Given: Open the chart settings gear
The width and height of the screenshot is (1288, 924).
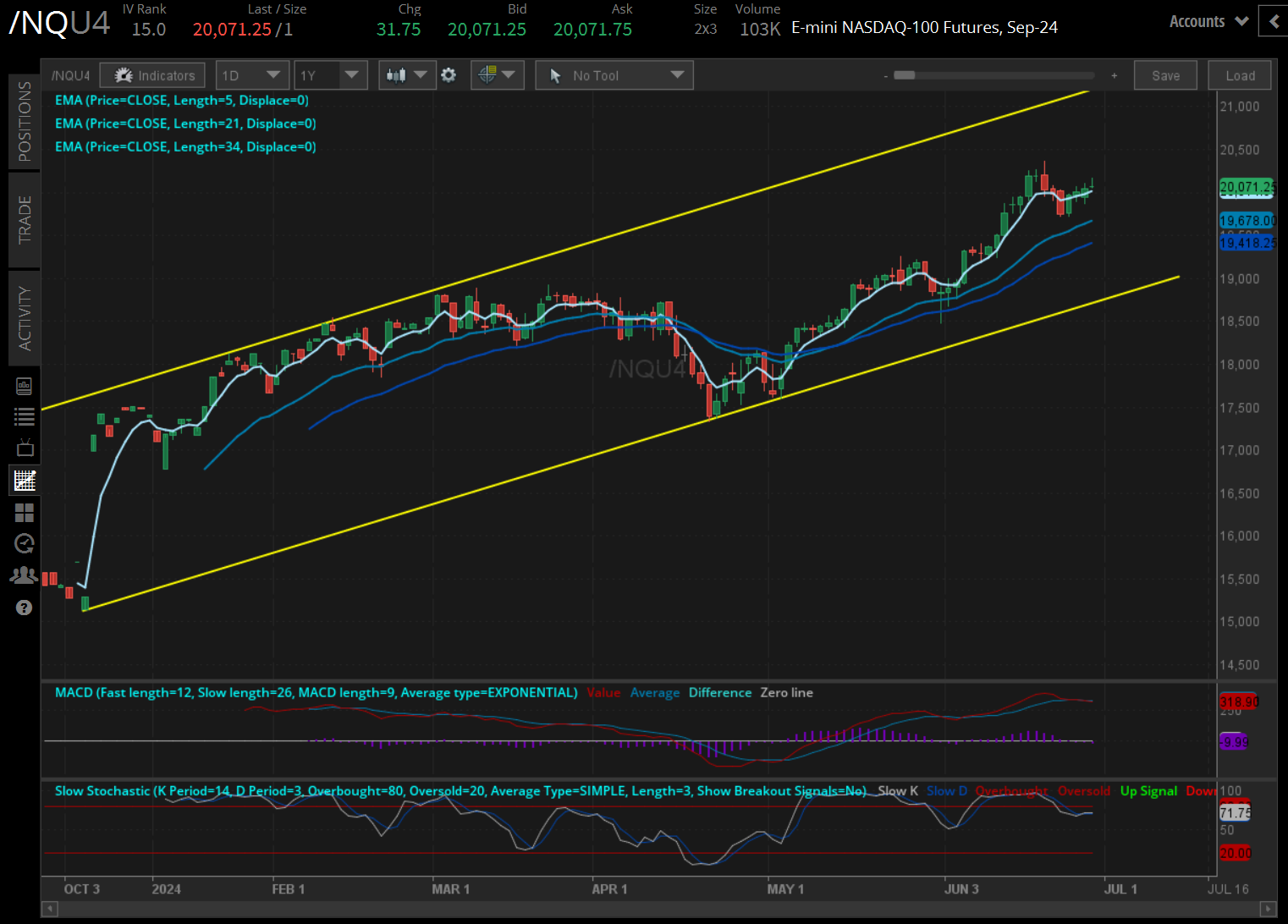Looking at the screenshot, I should point(449,74).
